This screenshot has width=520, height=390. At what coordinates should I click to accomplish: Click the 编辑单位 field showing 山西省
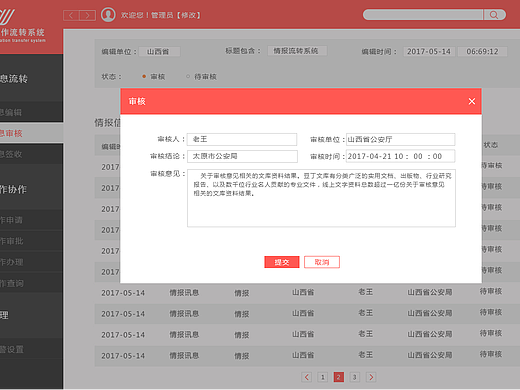[x=159, y=52]
